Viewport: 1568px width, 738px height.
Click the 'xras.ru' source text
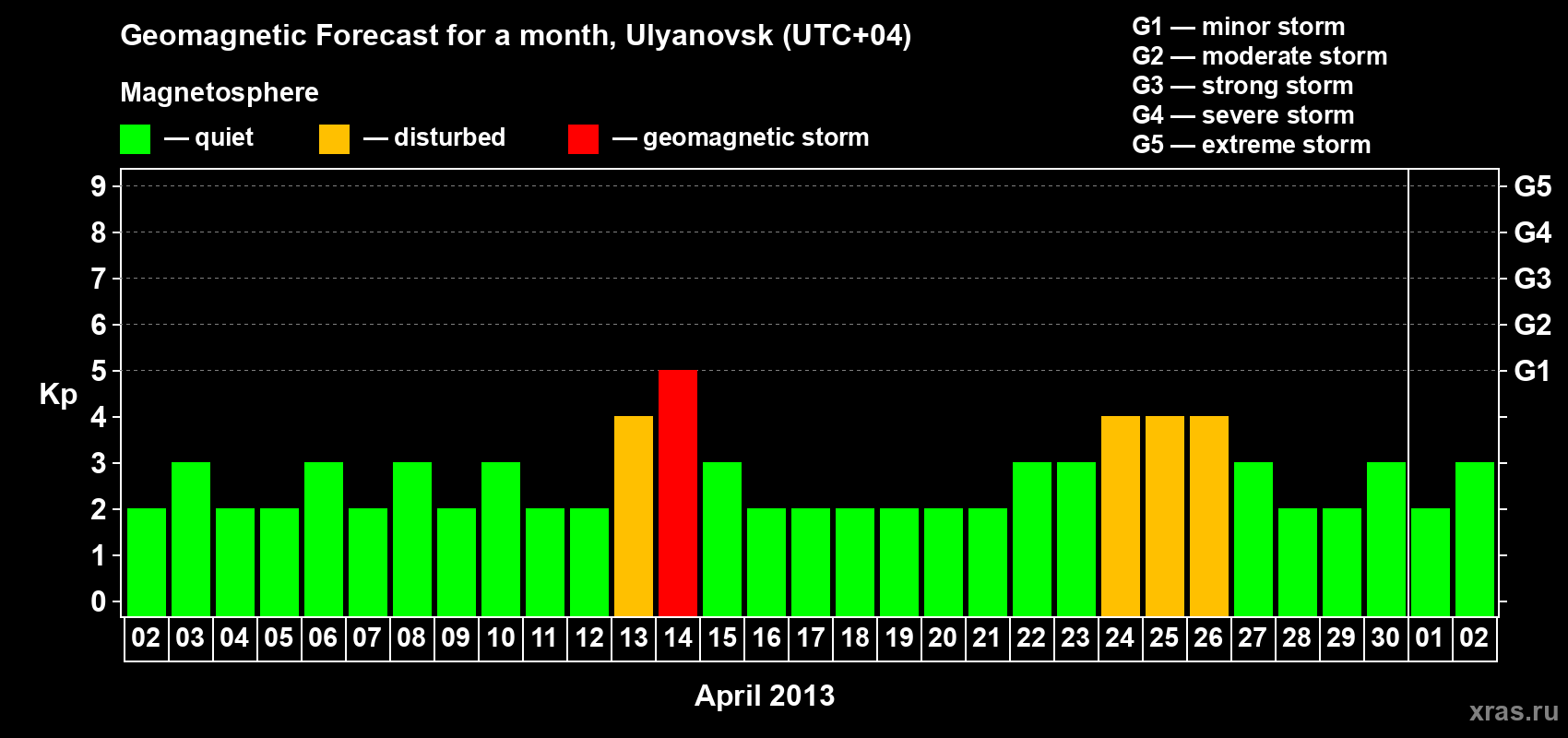coord(1514,711)
